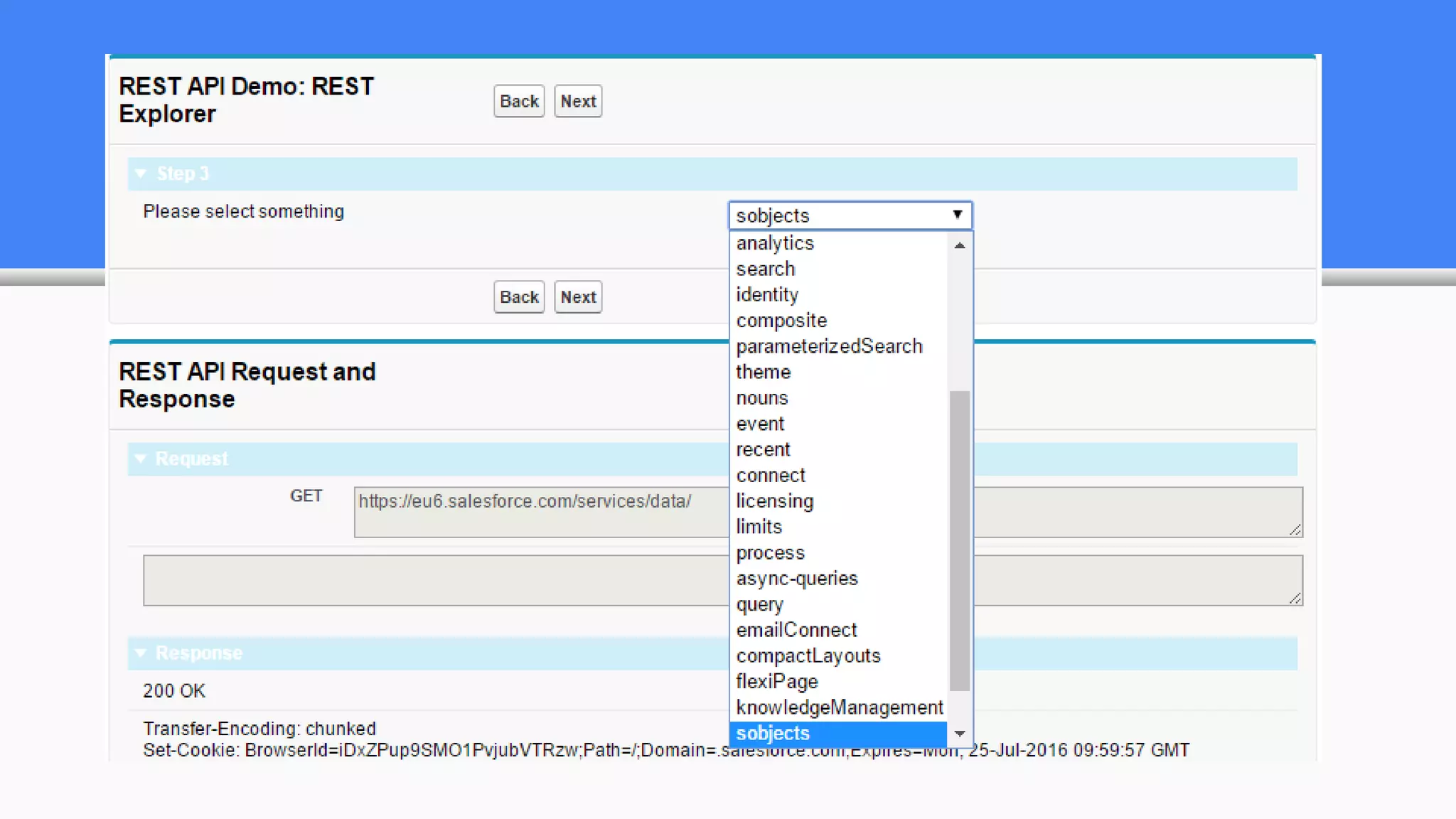Select compactLayouts from the list
Viewport: 1456px width, 819px height.
(808, 655)
